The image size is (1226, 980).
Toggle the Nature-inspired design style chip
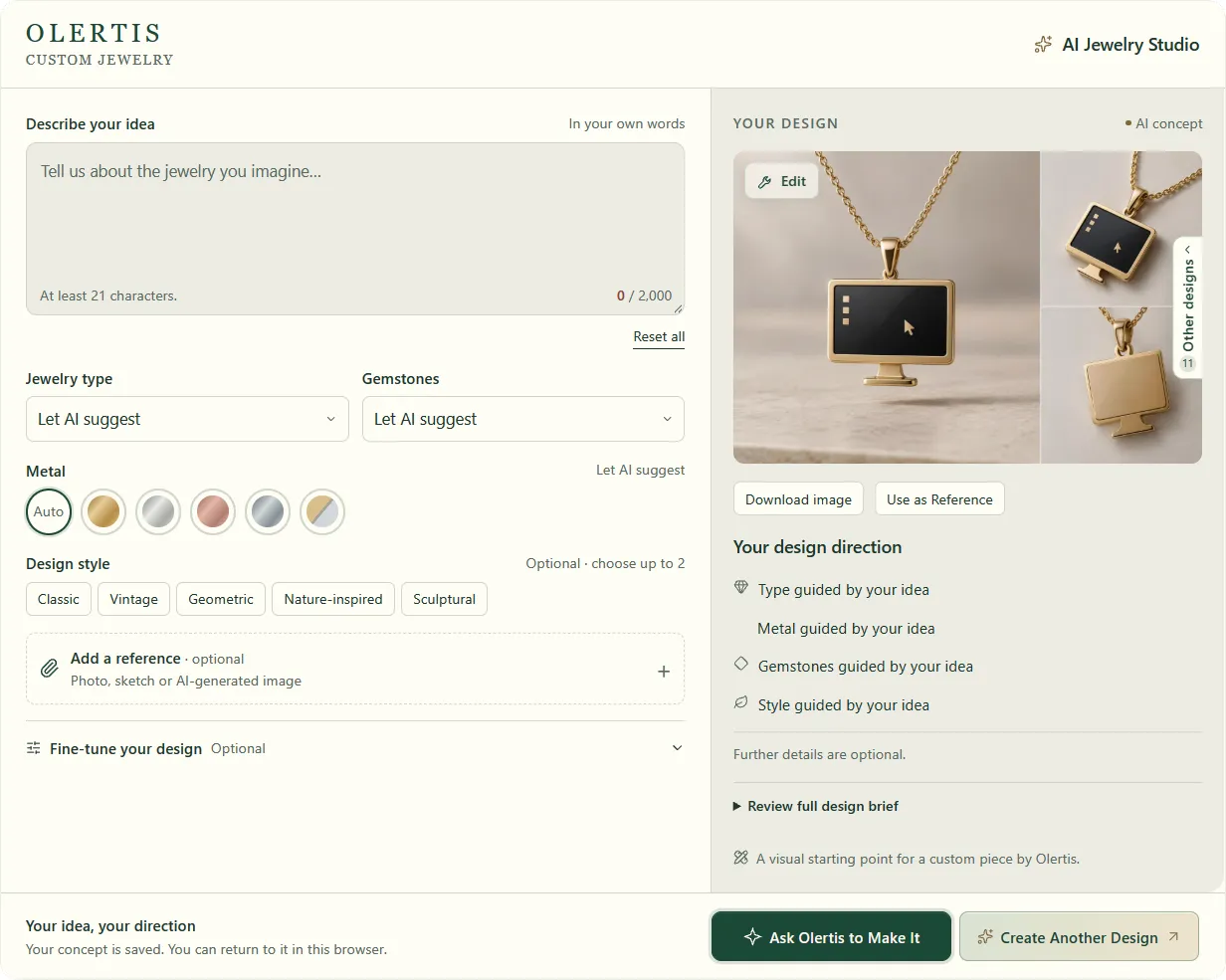[x=333, y=599]
